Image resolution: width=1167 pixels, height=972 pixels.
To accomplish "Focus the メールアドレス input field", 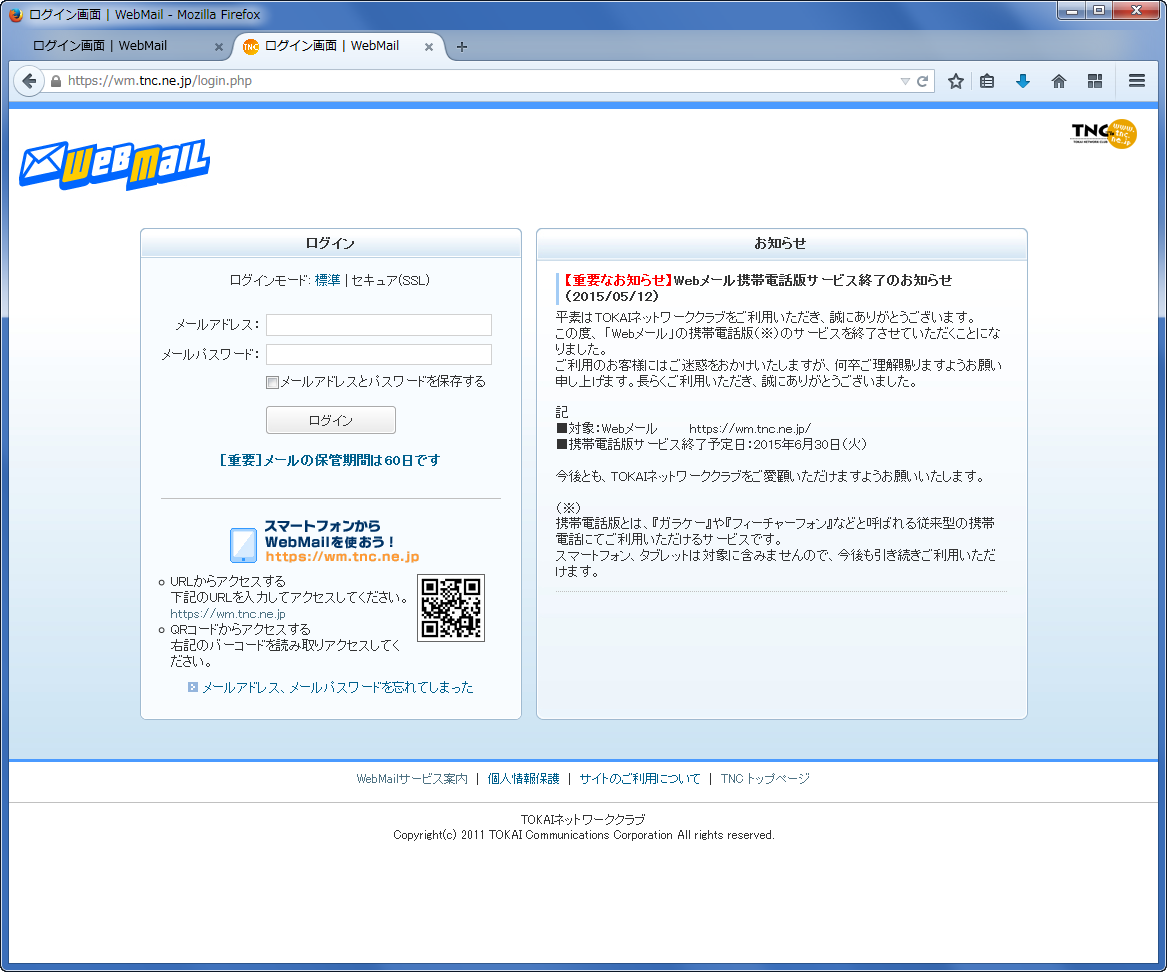I will click(379, 324).
